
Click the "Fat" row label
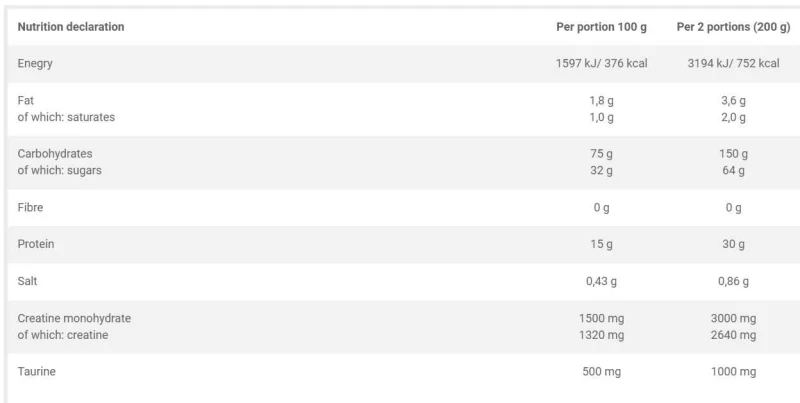27,100
